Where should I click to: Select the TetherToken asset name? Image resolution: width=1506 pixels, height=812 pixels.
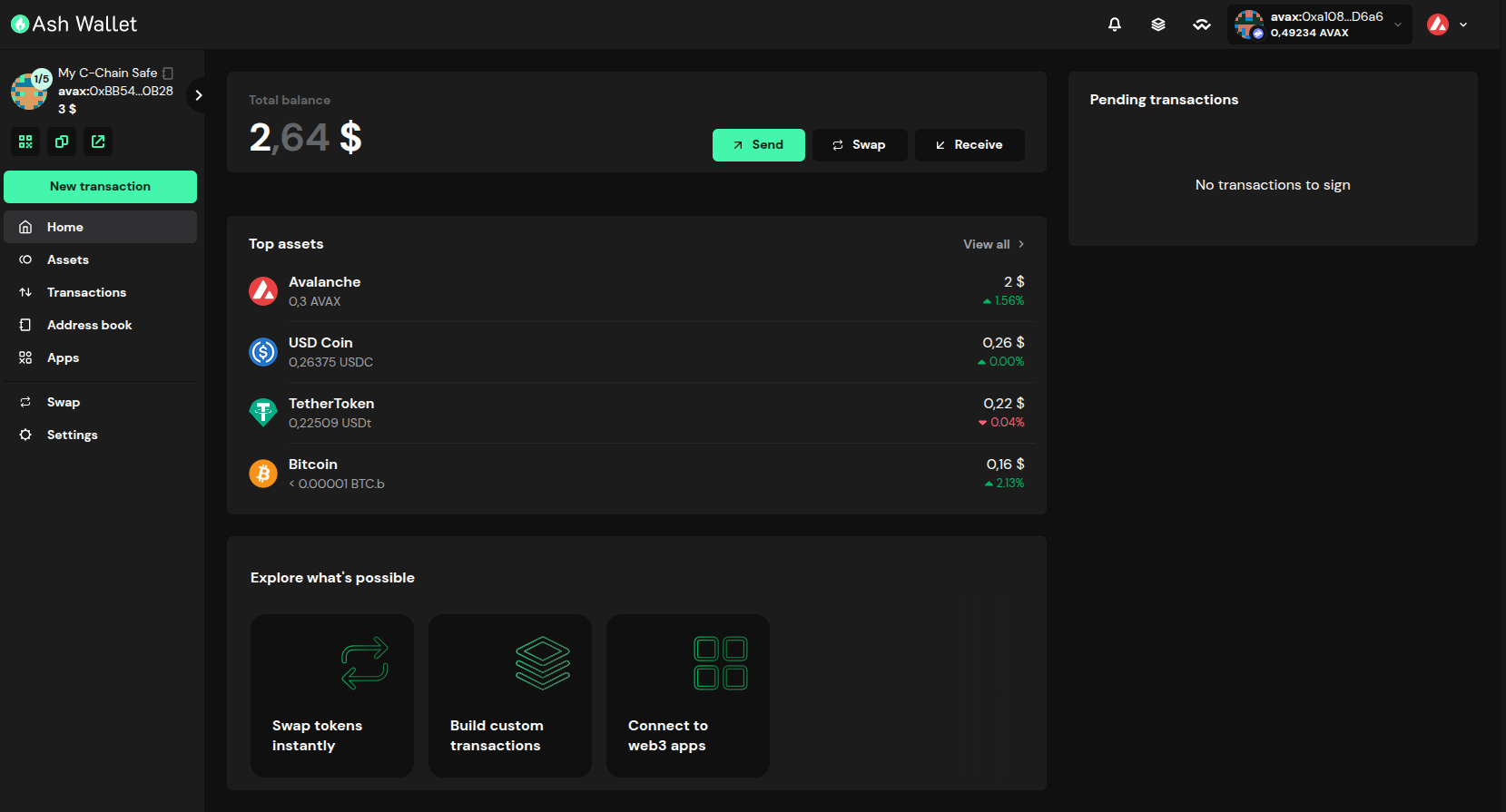(x=331, y=404)
